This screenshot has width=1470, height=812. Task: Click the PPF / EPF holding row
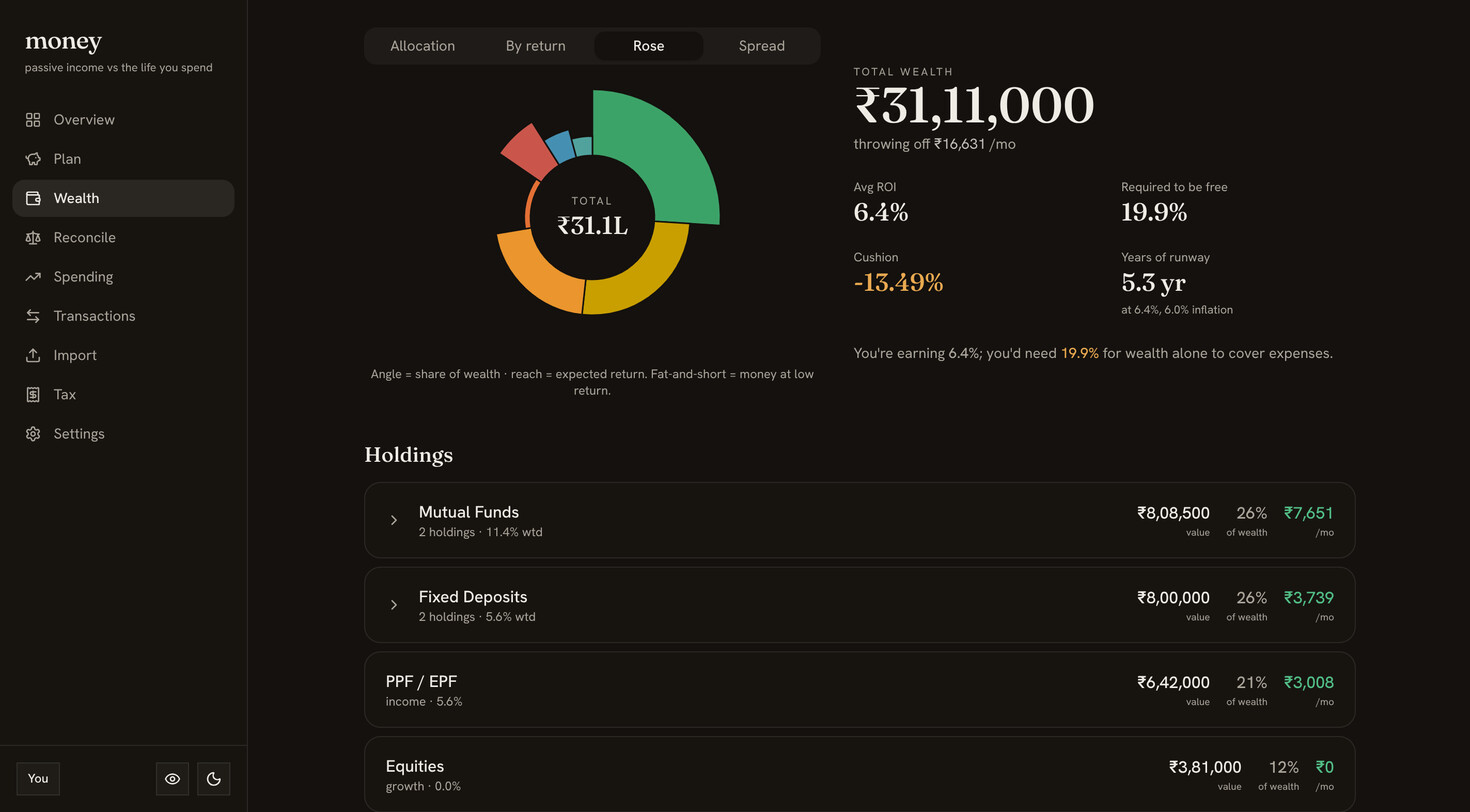[860, 690]
